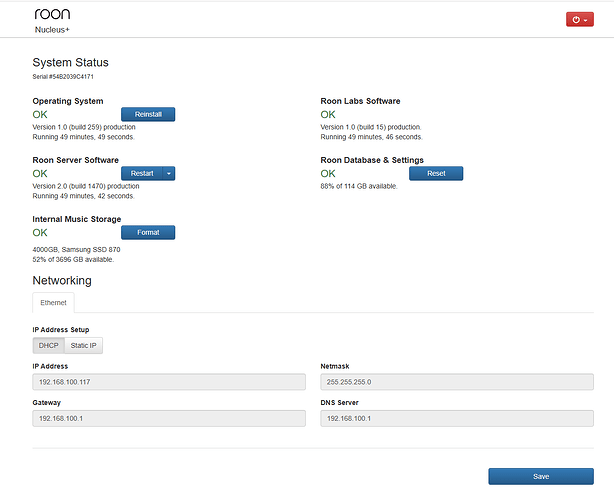Click the Internal Music Storage heading

point(77,219)
